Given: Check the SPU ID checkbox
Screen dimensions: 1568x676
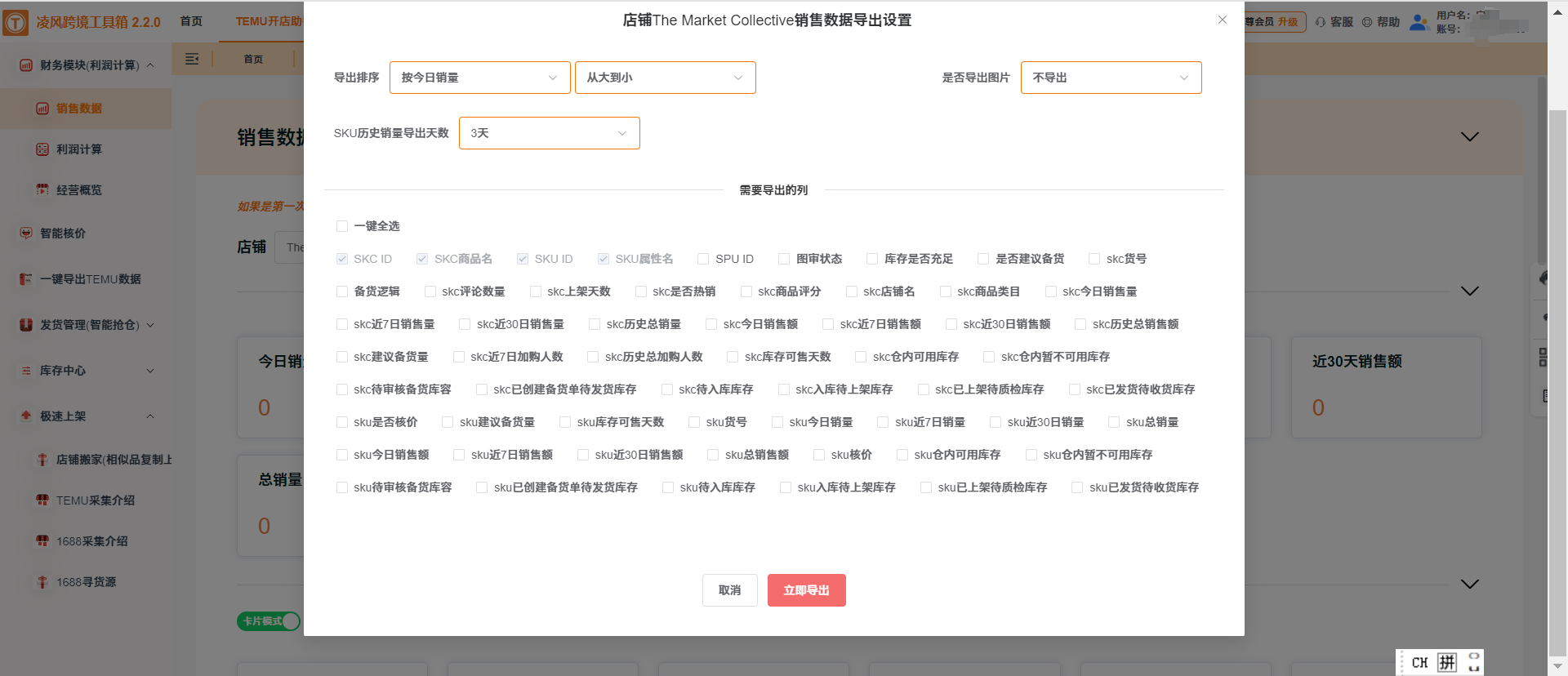Looking at the screenshot, I should (x=703, y=259).
